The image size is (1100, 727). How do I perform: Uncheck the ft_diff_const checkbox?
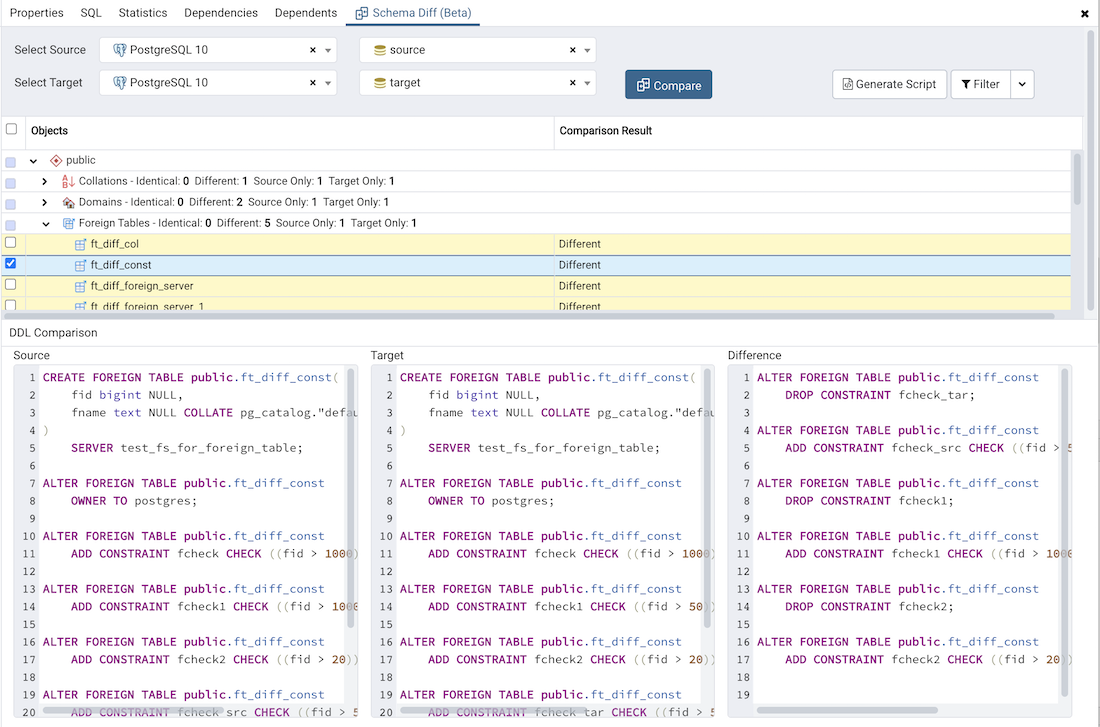[x=11, y=263]
